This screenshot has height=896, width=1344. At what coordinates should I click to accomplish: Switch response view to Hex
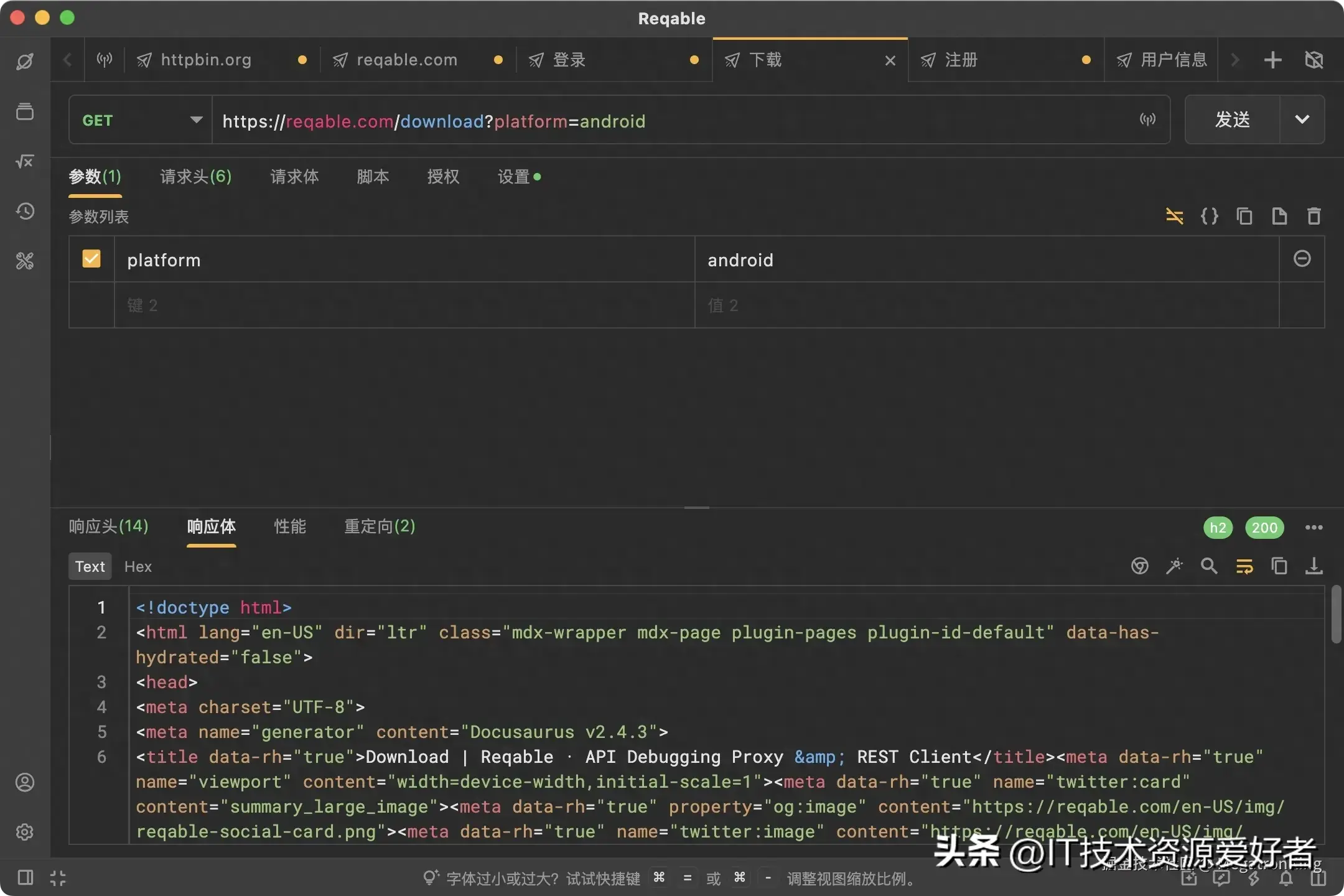click(138, 566)
